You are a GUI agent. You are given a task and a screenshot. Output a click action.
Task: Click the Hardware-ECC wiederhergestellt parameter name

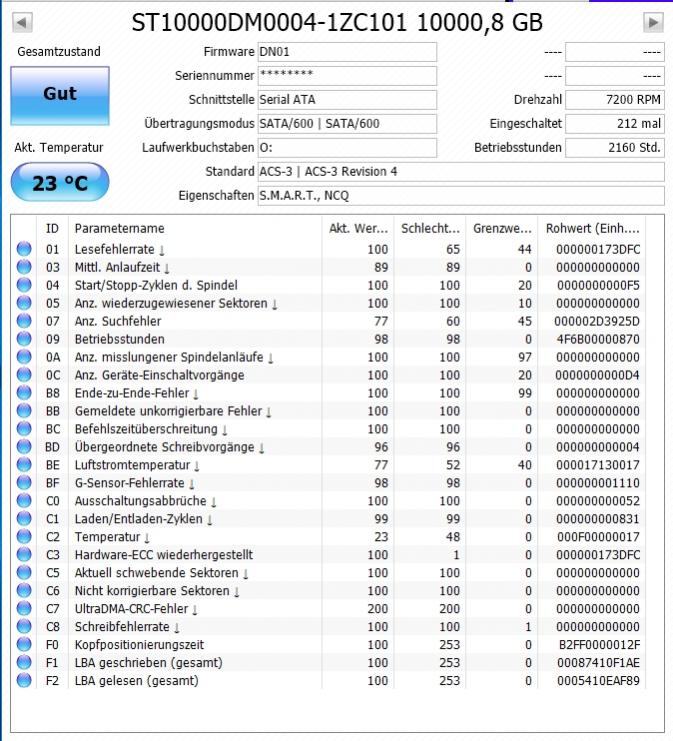(x=164, y=555)
